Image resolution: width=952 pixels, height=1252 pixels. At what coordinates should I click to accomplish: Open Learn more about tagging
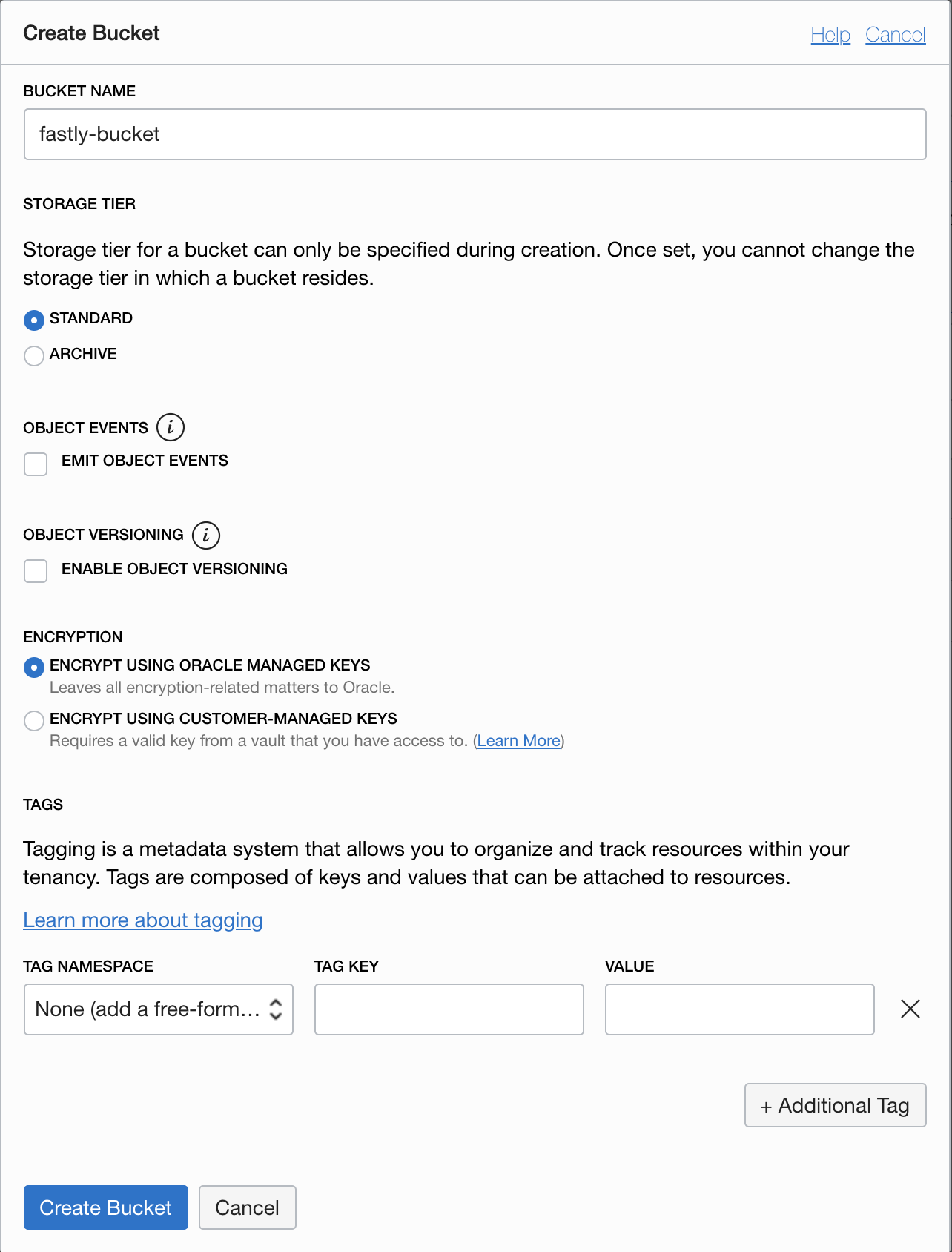tap(142, 920)
